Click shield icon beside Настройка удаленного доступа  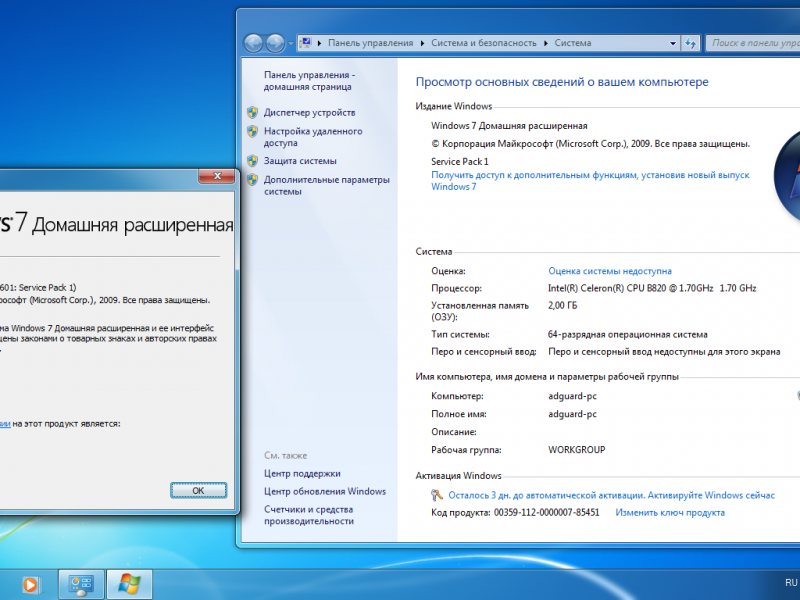(x=253, y=131)
